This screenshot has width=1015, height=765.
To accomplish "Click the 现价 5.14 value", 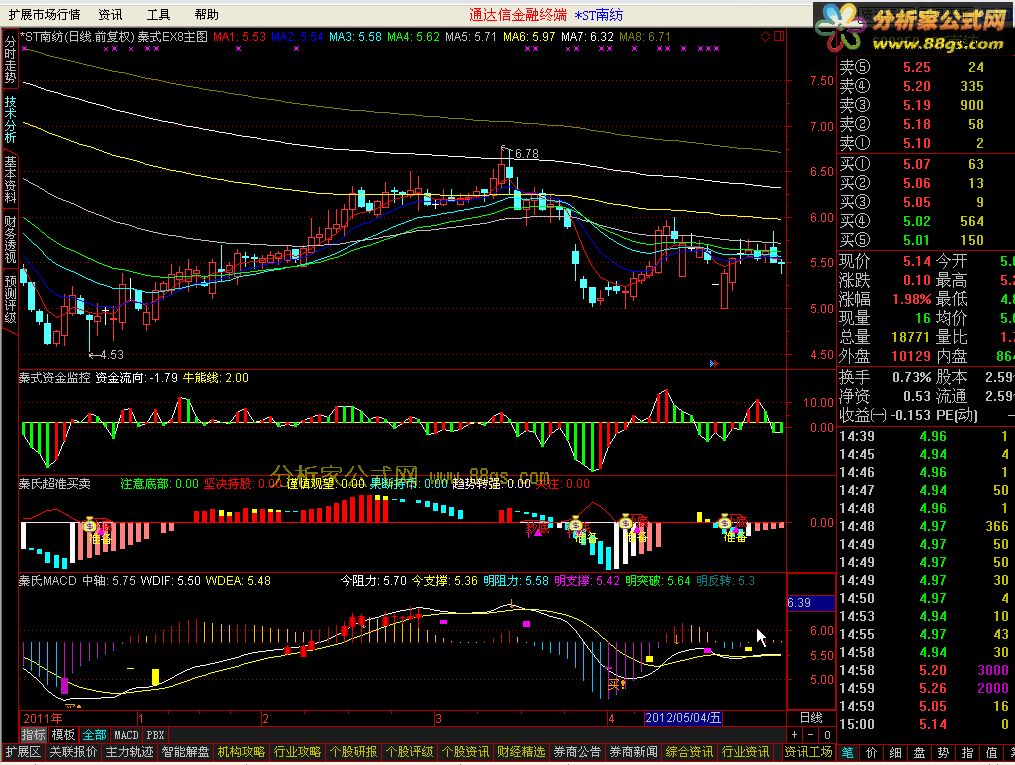I will 917,261.
